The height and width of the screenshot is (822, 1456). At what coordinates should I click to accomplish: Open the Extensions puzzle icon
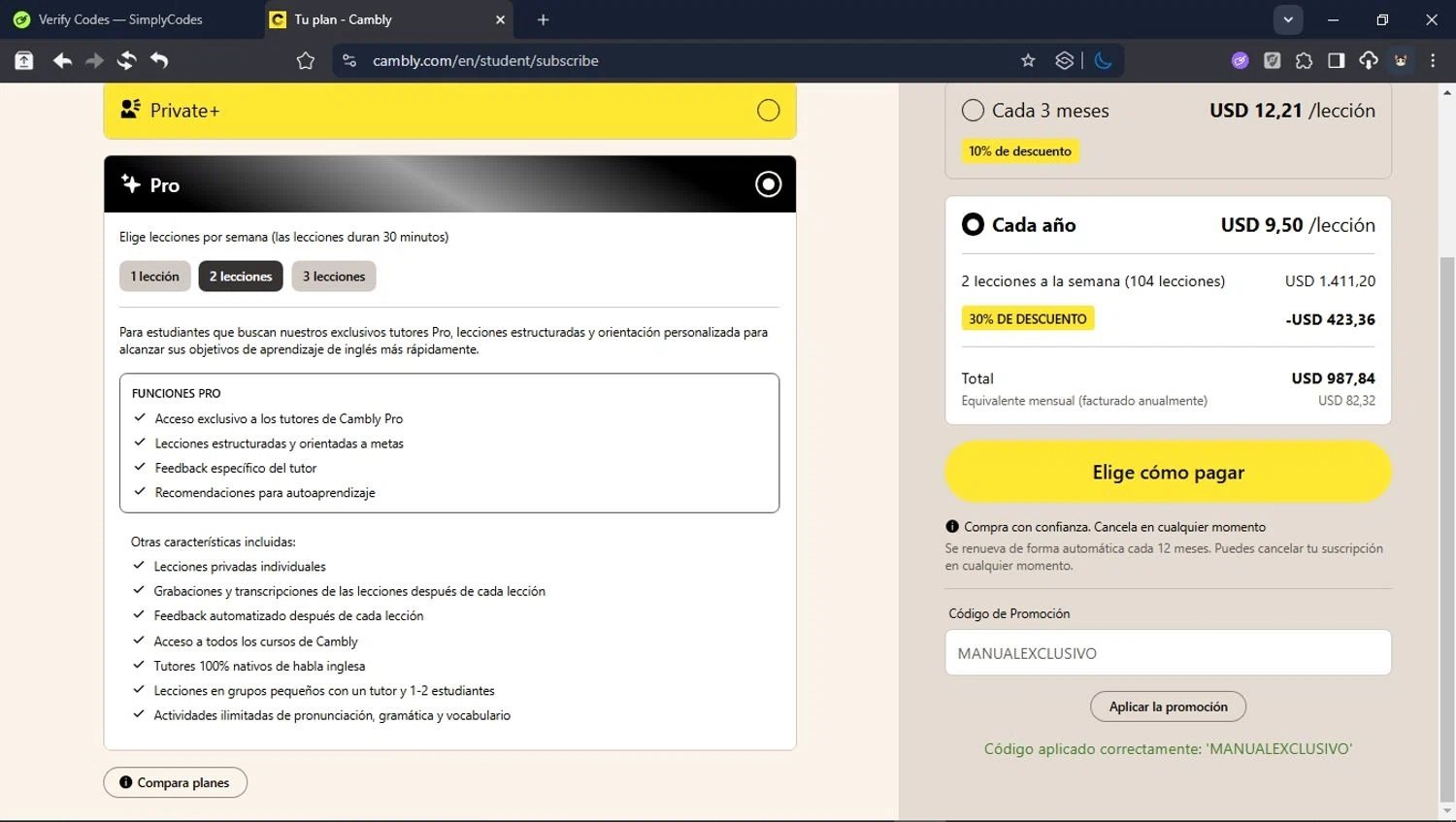tap(1304, 61)
